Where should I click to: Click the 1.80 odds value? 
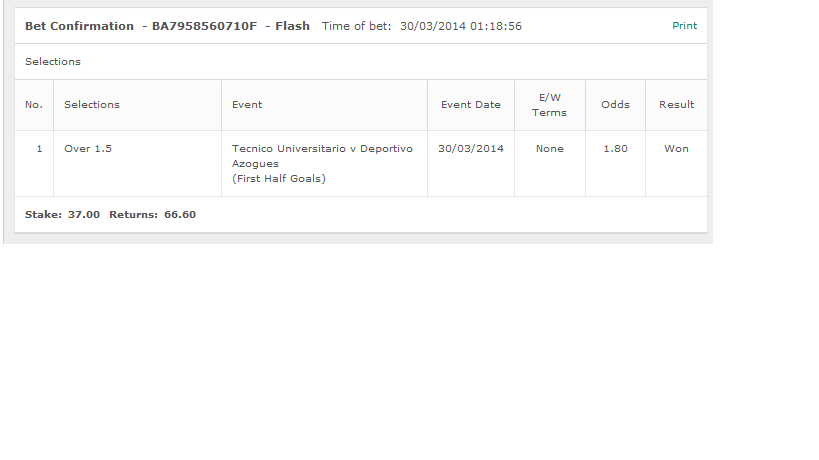pyautogui.click(x=615, y=148)
